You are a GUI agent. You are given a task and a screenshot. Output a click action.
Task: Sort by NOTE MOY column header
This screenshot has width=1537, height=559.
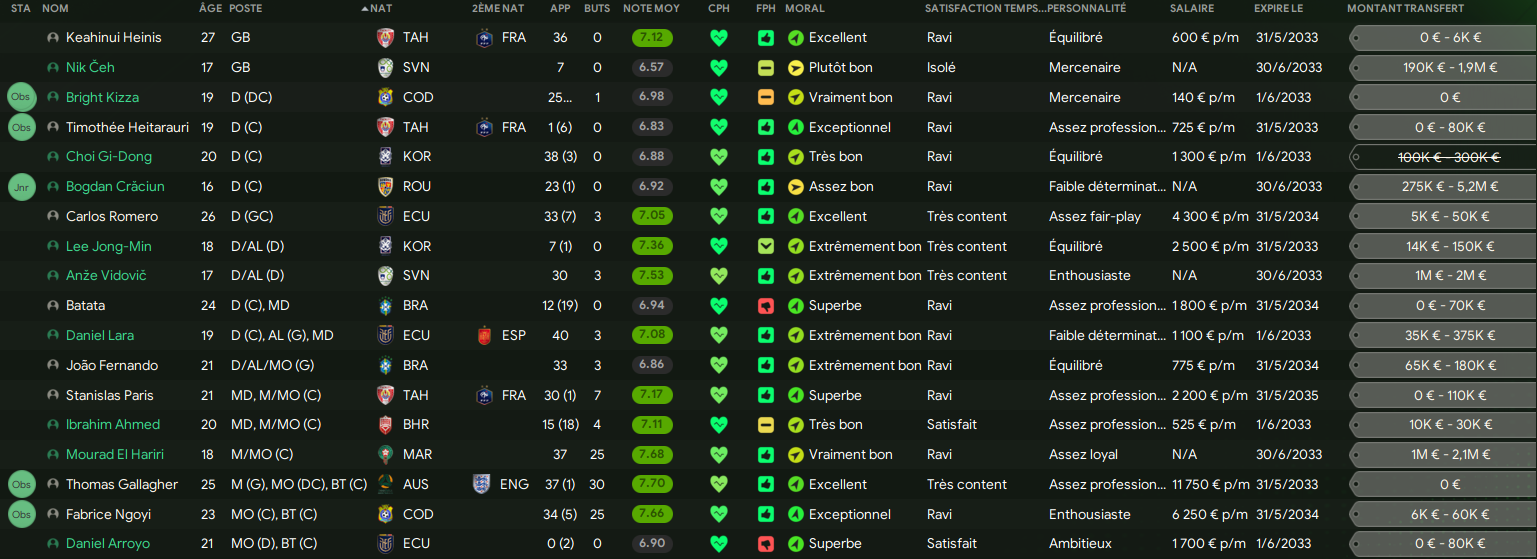pyautogui.click(x=651, y=8)
